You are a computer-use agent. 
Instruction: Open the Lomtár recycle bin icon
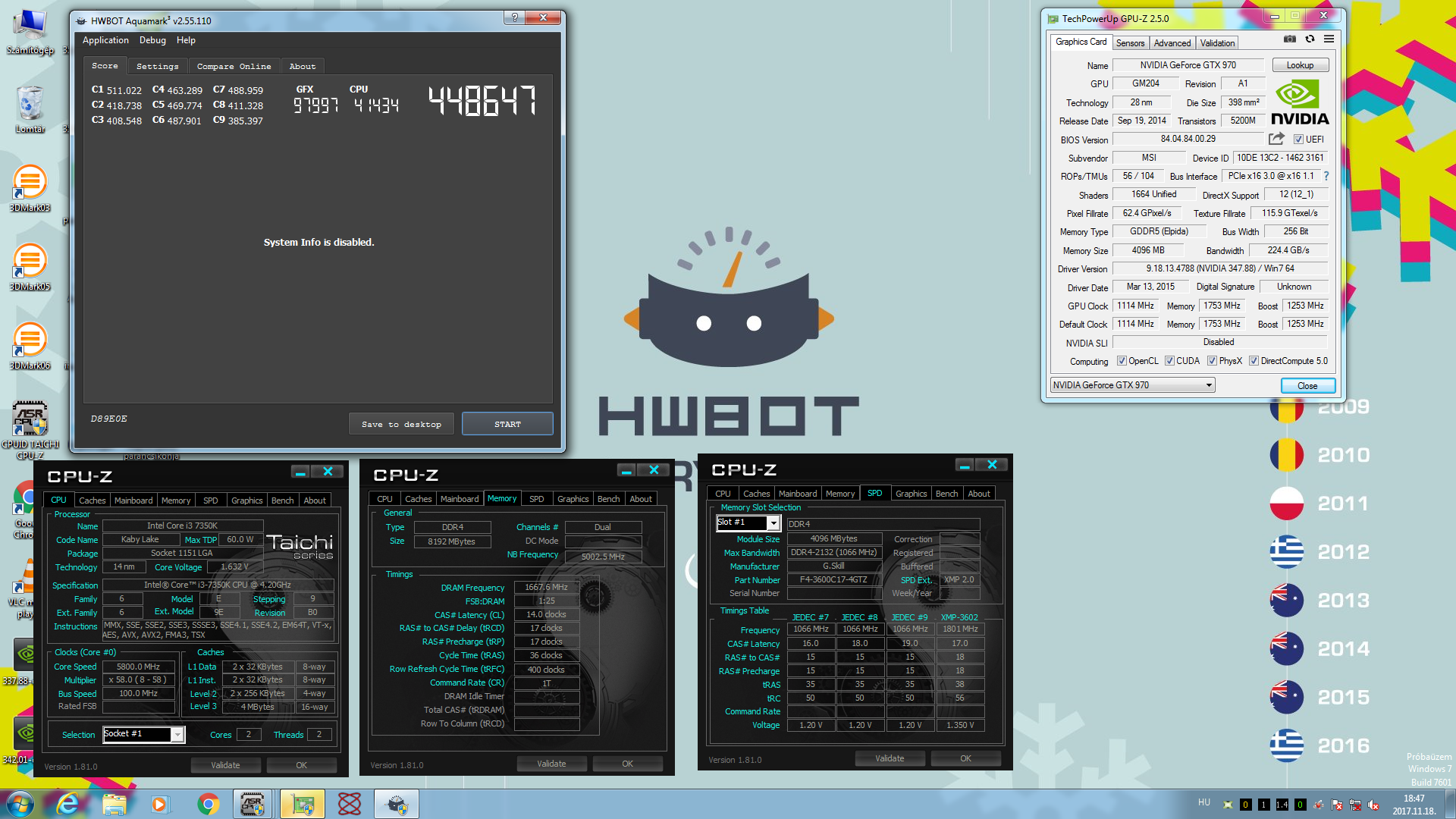point(30,109)
